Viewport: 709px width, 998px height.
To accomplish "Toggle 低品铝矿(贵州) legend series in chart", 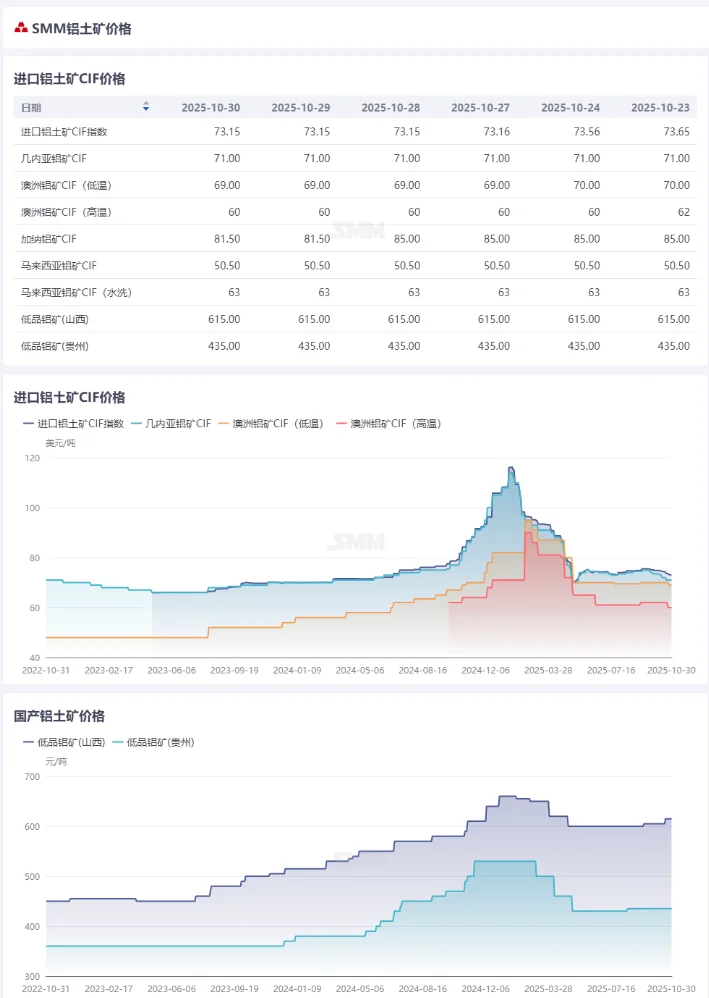I will pyautogui.click(x=153, y=742).
